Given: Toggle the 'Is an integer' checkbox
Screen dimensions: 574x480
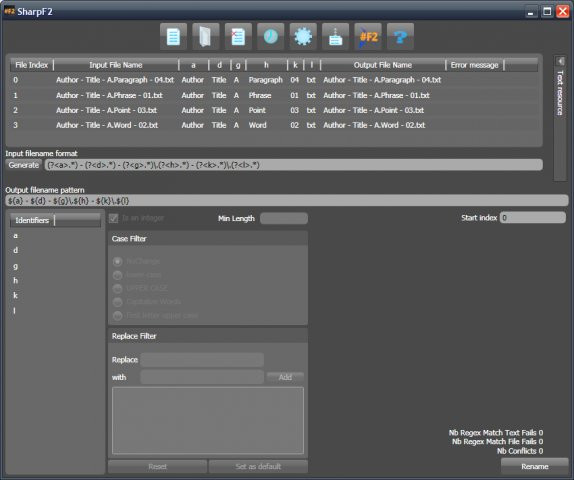Looking at the screenshot, I should tap(114, 219).
